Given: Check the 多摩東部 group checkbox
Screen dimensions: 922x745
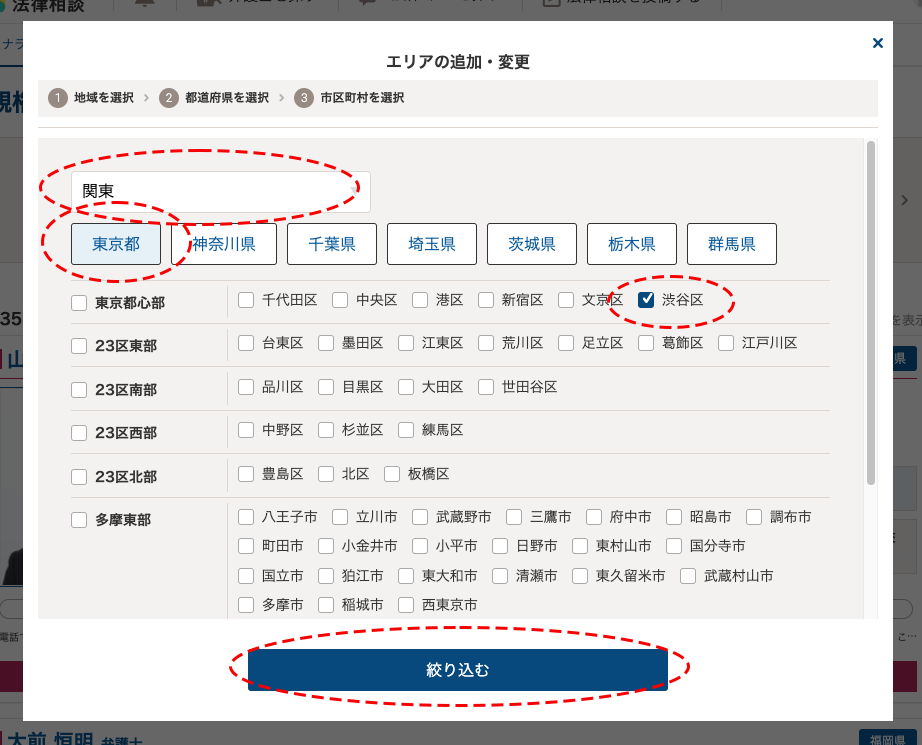Looking at the screenshot, I should click(79, 520).
